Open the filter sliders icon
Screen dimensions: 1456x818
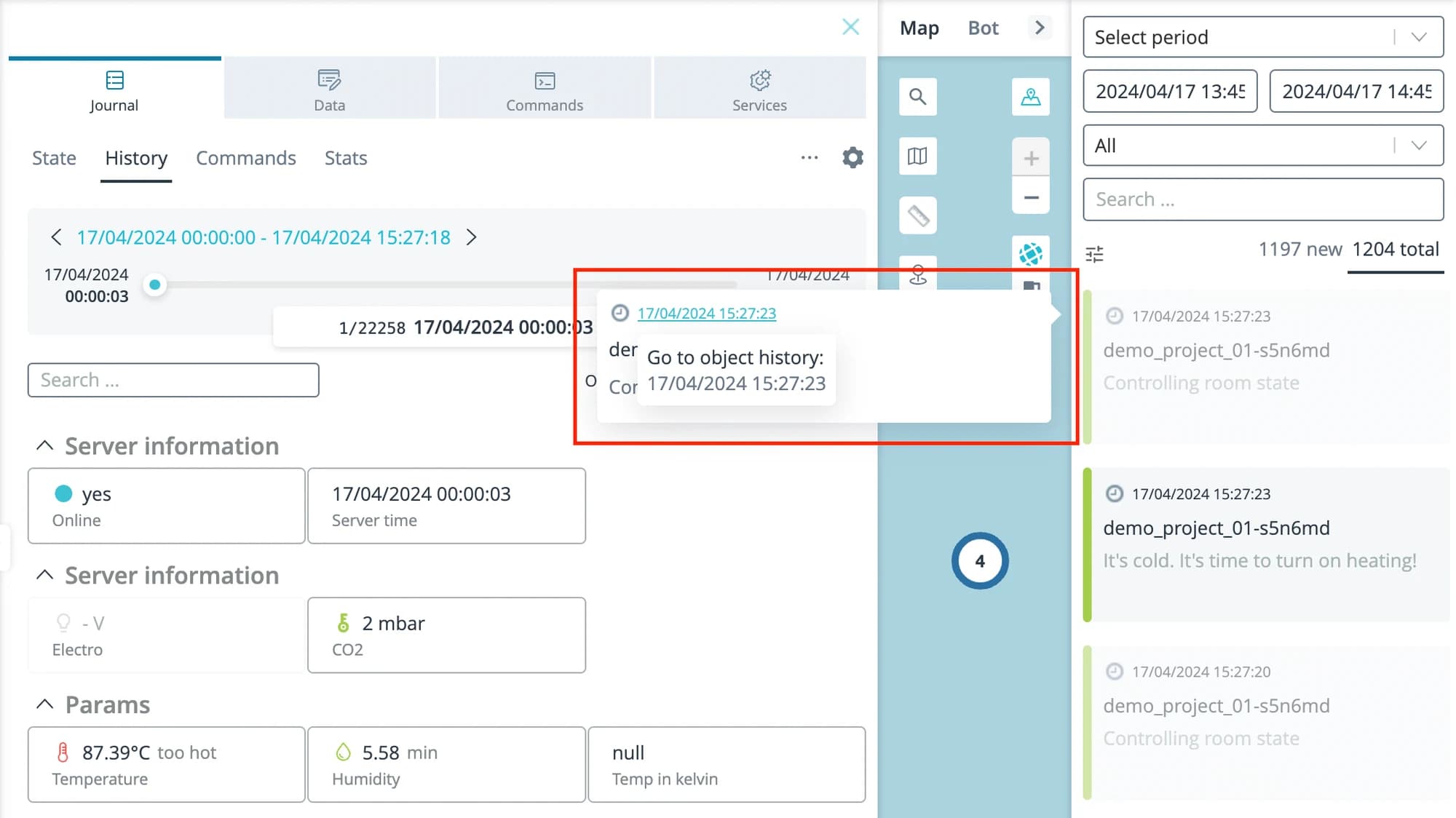pos(1094,254)
